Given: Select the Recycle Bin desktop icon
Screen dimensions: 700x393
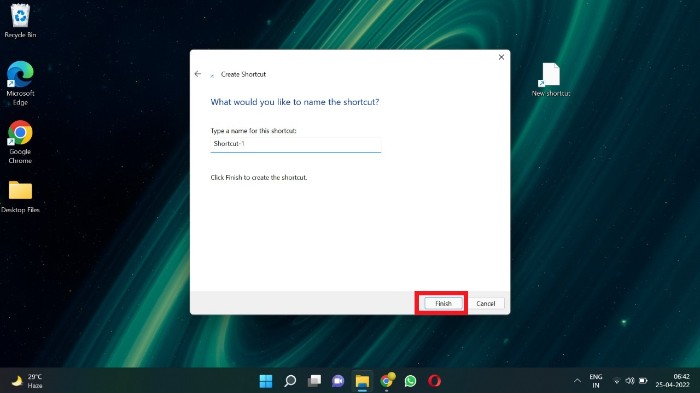Looking at the screenshot, I should coord(20,21).
